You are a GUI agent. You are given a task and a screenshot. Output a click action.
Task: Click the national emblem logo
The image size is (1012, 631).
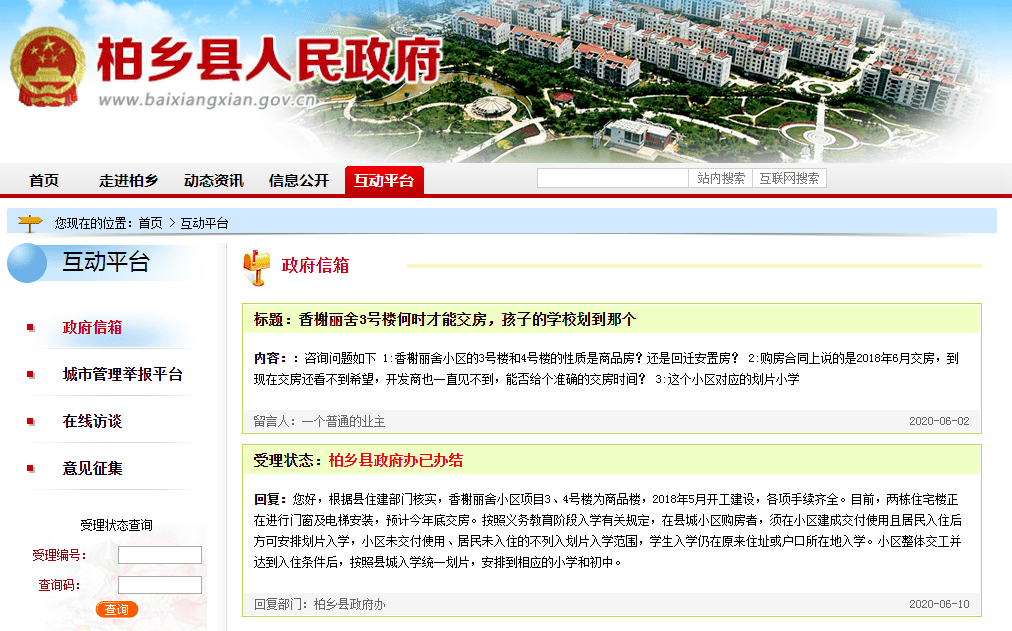47,66
